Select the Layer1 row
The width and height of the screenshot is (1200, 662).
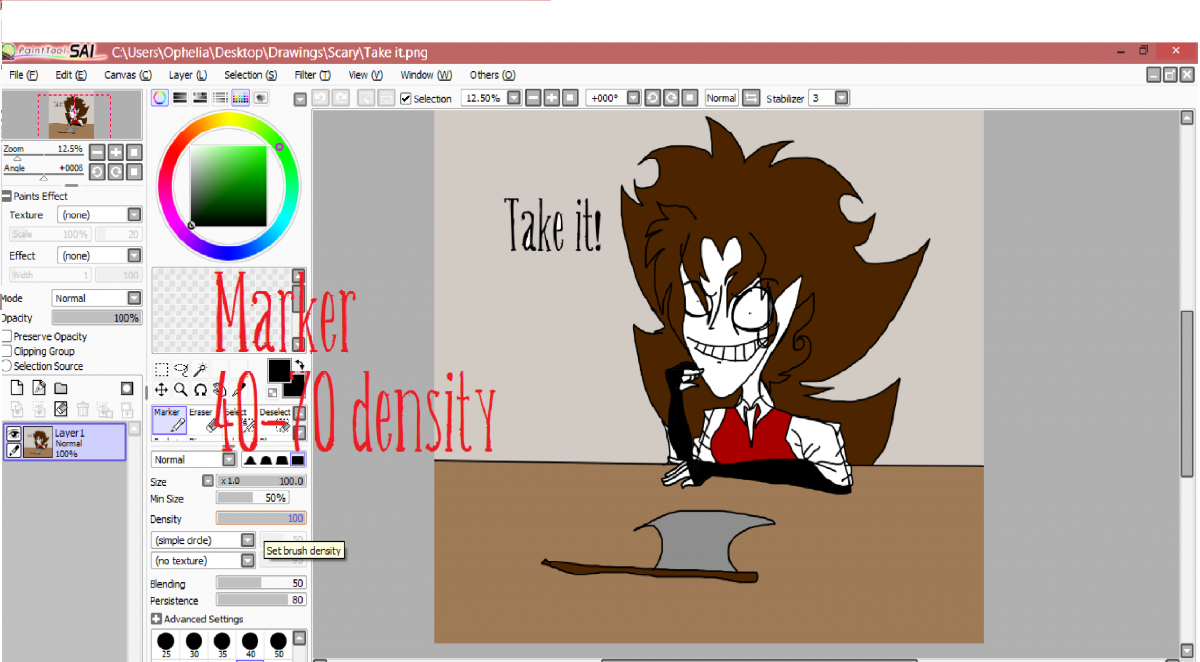pos(64,442)
